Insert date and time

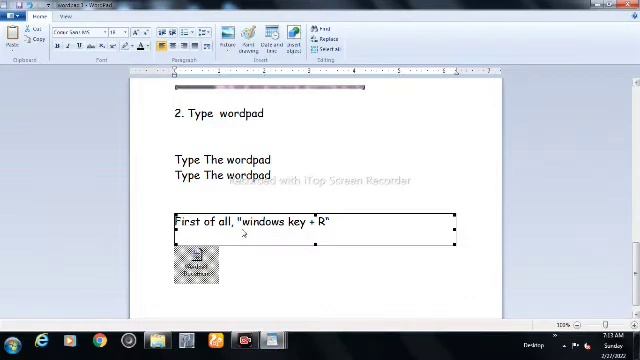coord(272,39)
